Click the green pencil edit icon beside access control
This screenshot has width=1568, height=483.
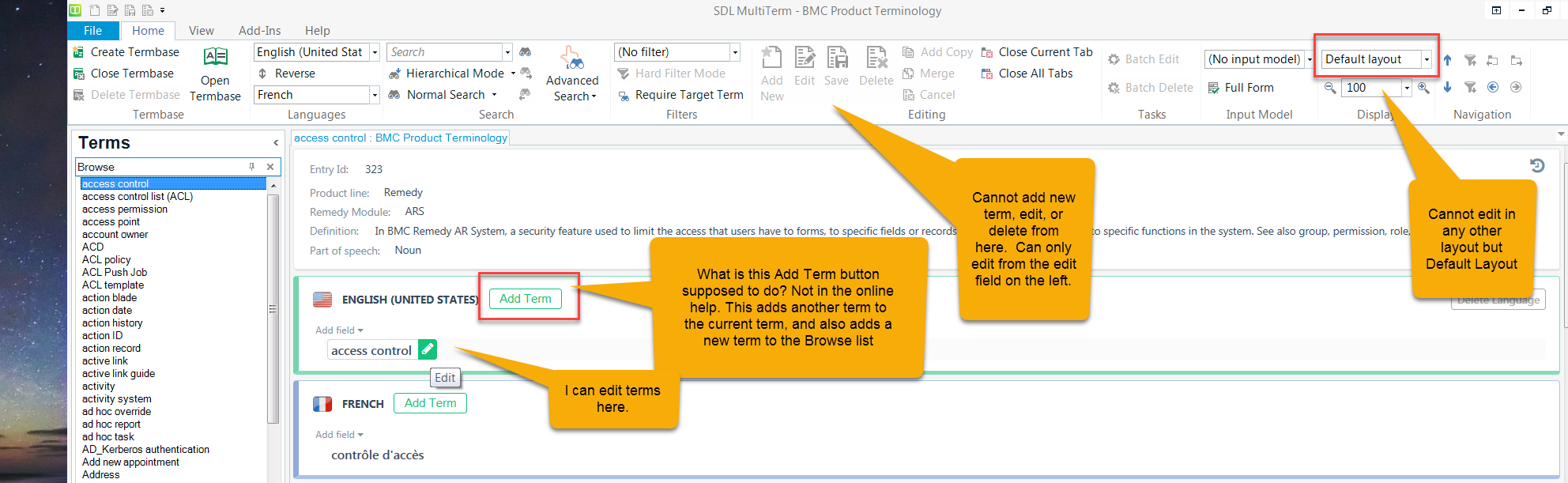click(x=427, y=349)
